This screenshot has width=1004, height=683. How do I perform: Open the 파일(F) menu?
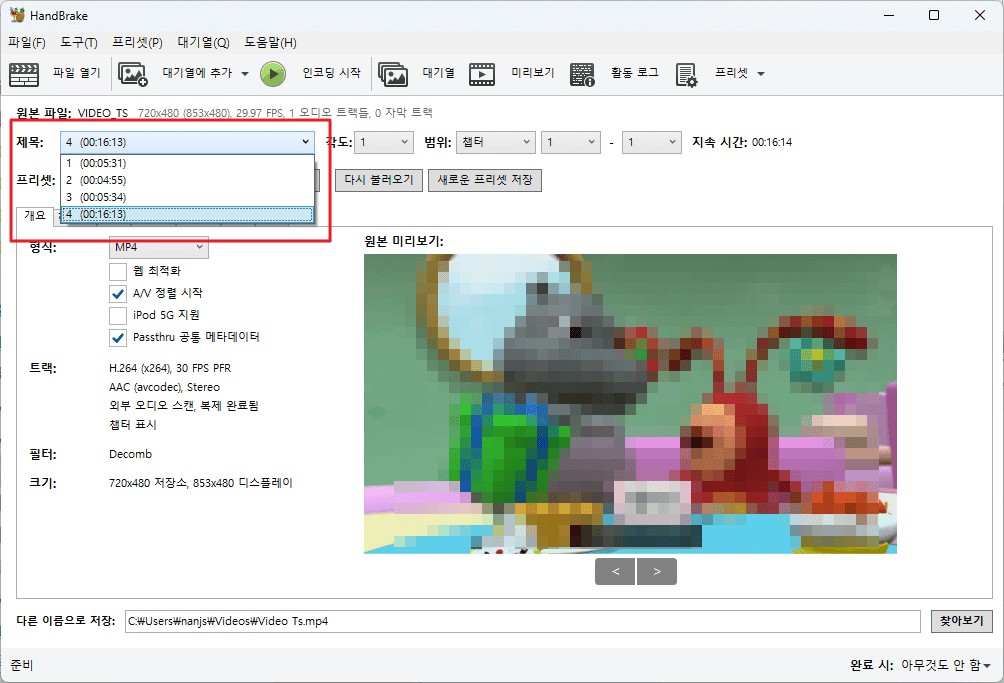point(27,42)
